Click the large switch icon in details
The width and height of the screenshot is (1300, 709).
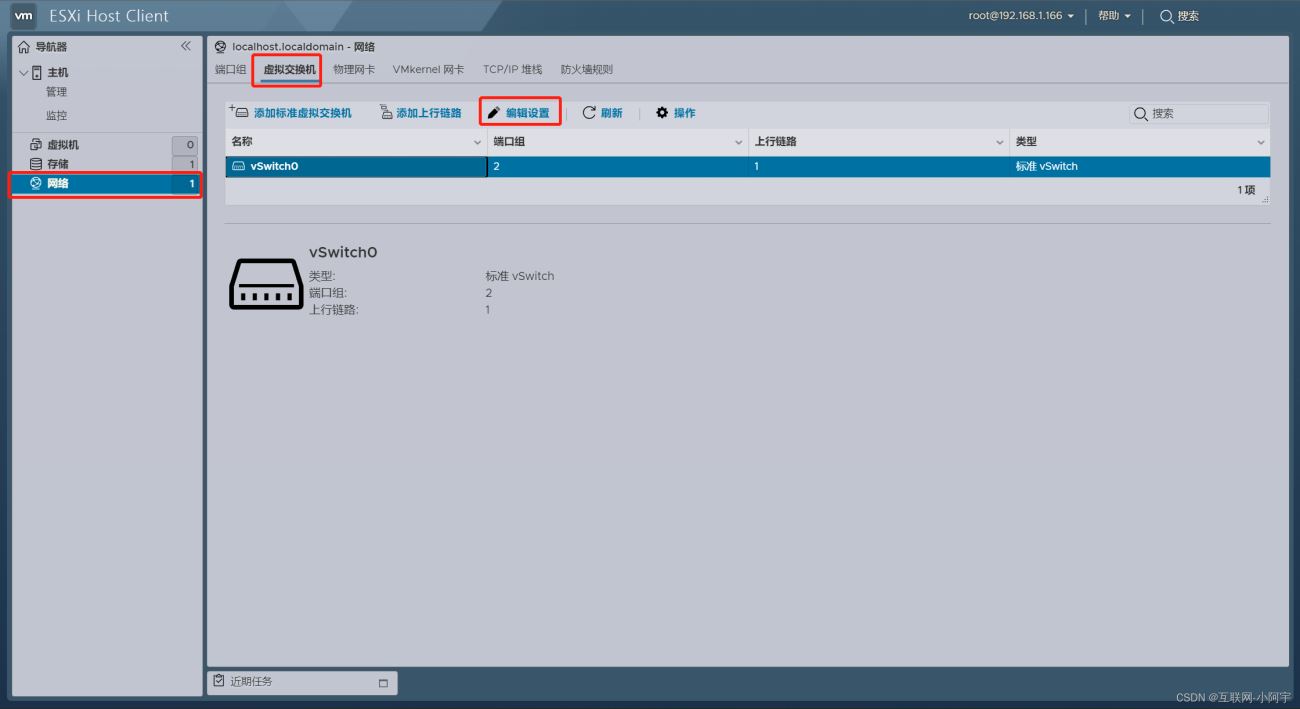[265, 283]
